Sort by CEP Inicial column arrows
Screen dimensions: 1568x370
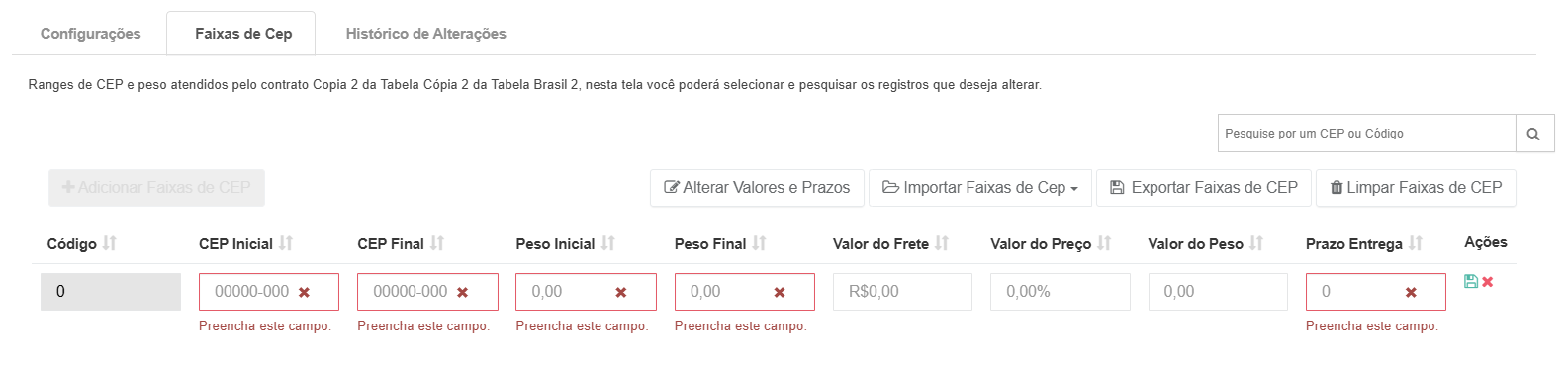(286, 243)
